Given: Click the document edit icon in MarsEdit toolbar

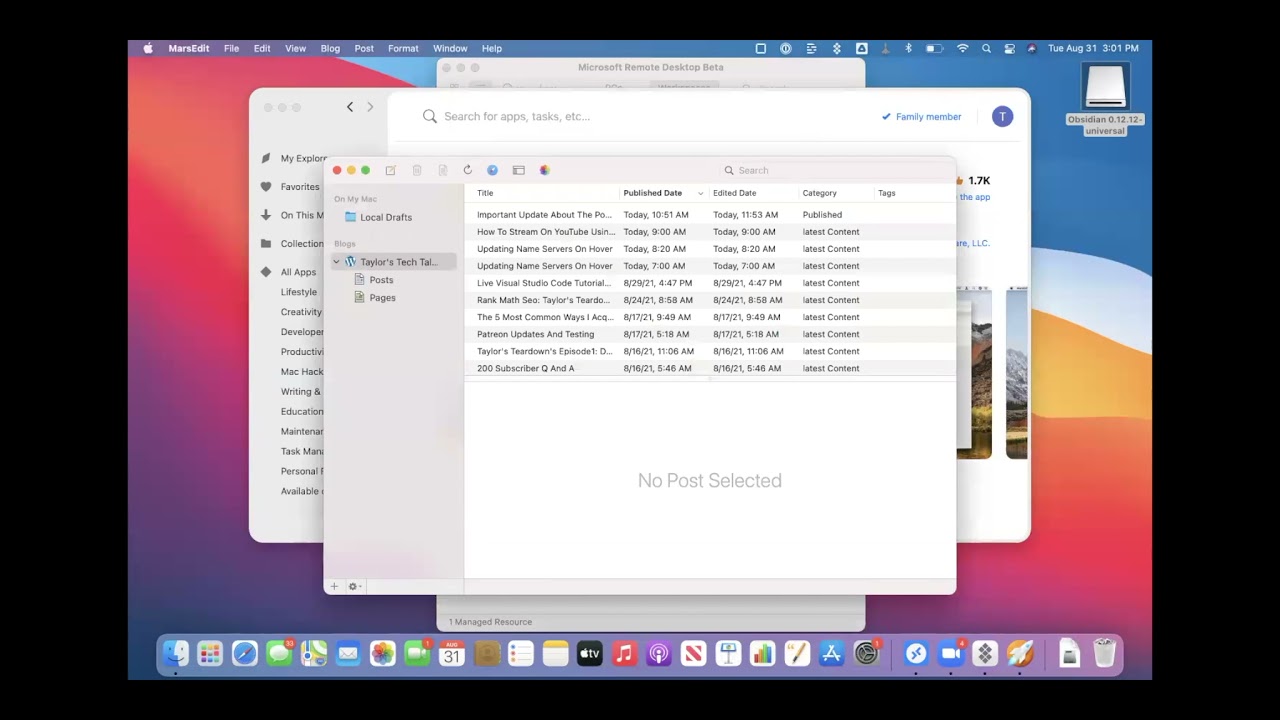Looking at the screenshot, I should [x=442, y=170].
